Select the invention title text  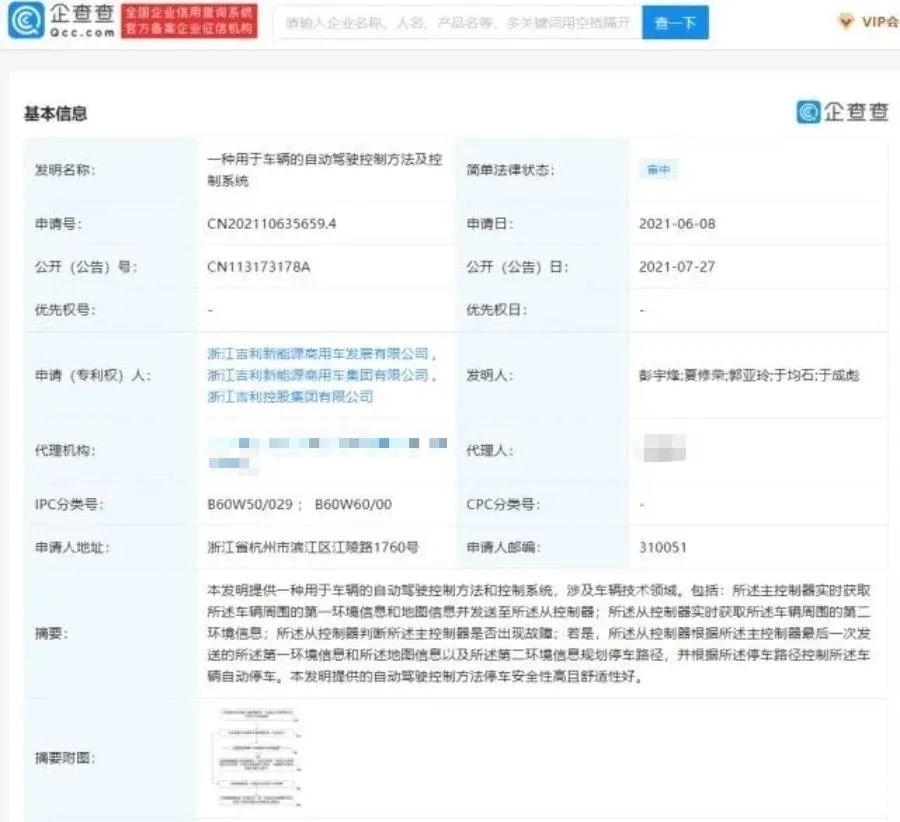point(324,170)
